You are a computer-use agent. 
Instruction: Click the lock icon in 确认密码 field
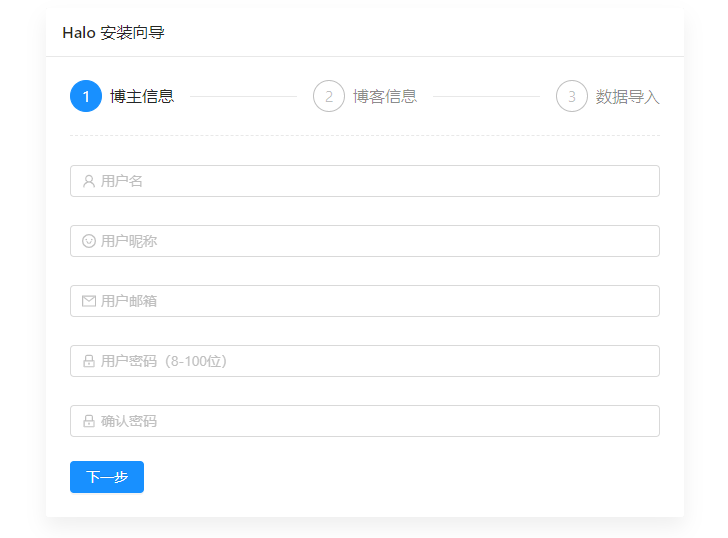(x=89, y=421)
